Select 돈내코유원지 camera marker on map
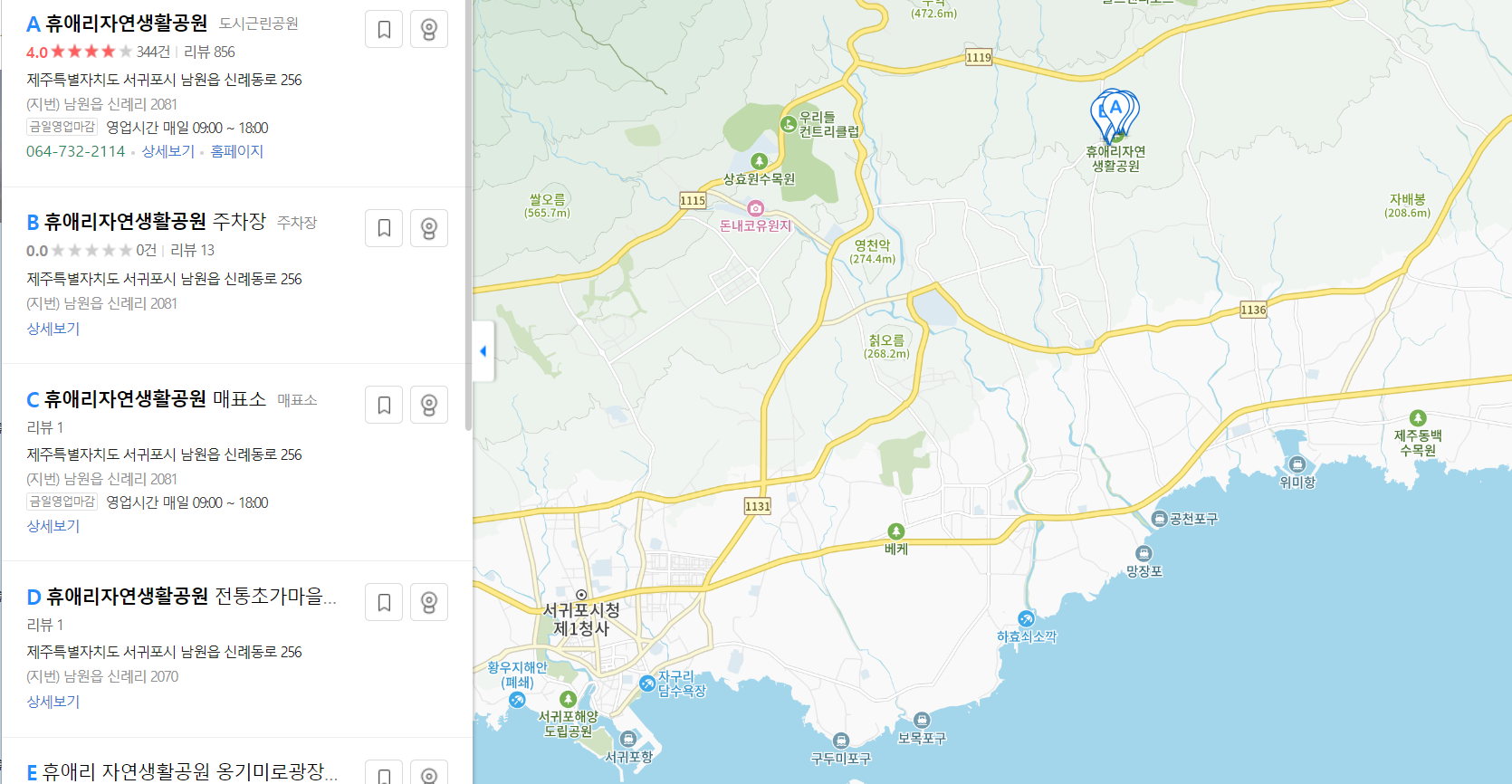 [x=755, y=208]
